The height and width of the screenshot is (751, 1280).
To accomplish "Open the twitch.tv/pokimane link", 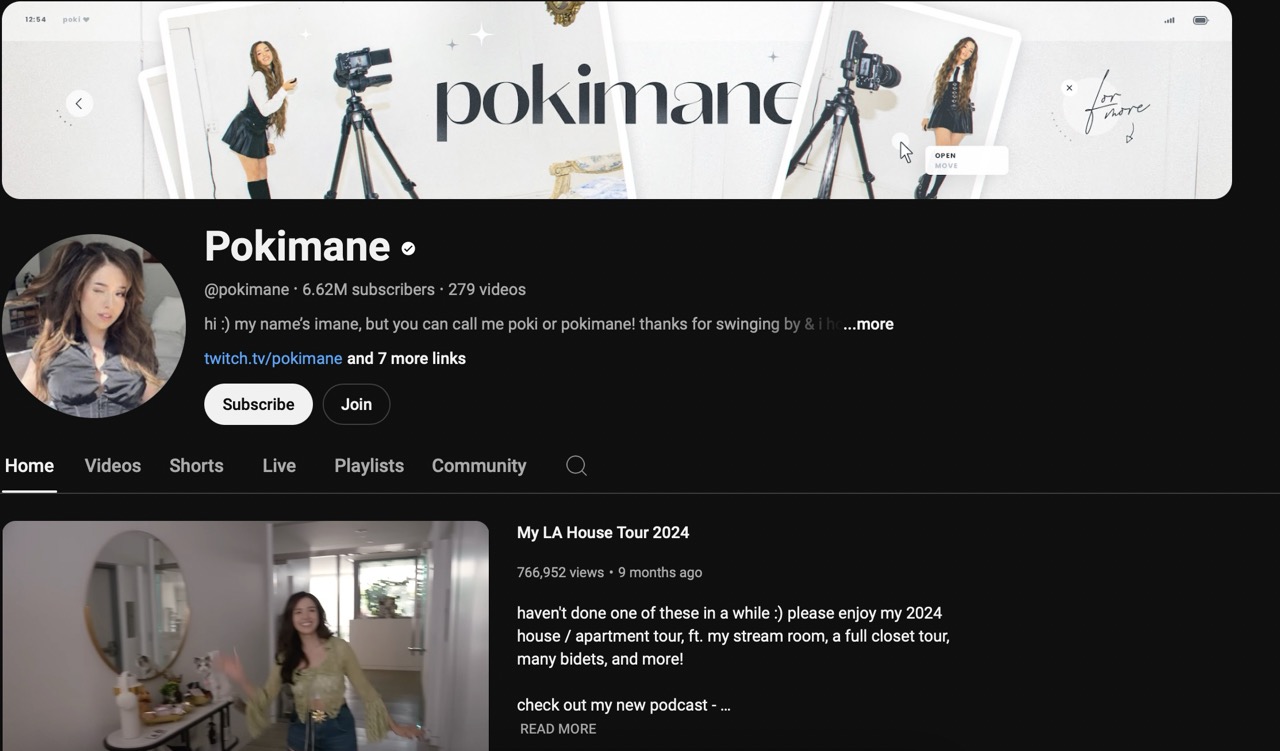I will [273, 358].
